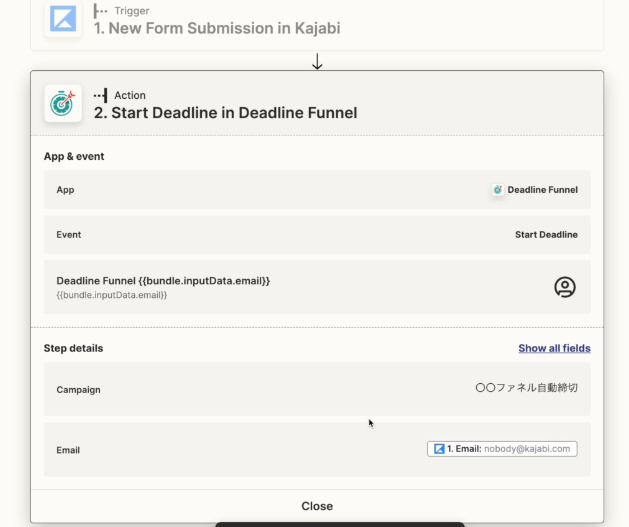Click the down arrow between the steps
629x527 pixels.
point(317,61)
